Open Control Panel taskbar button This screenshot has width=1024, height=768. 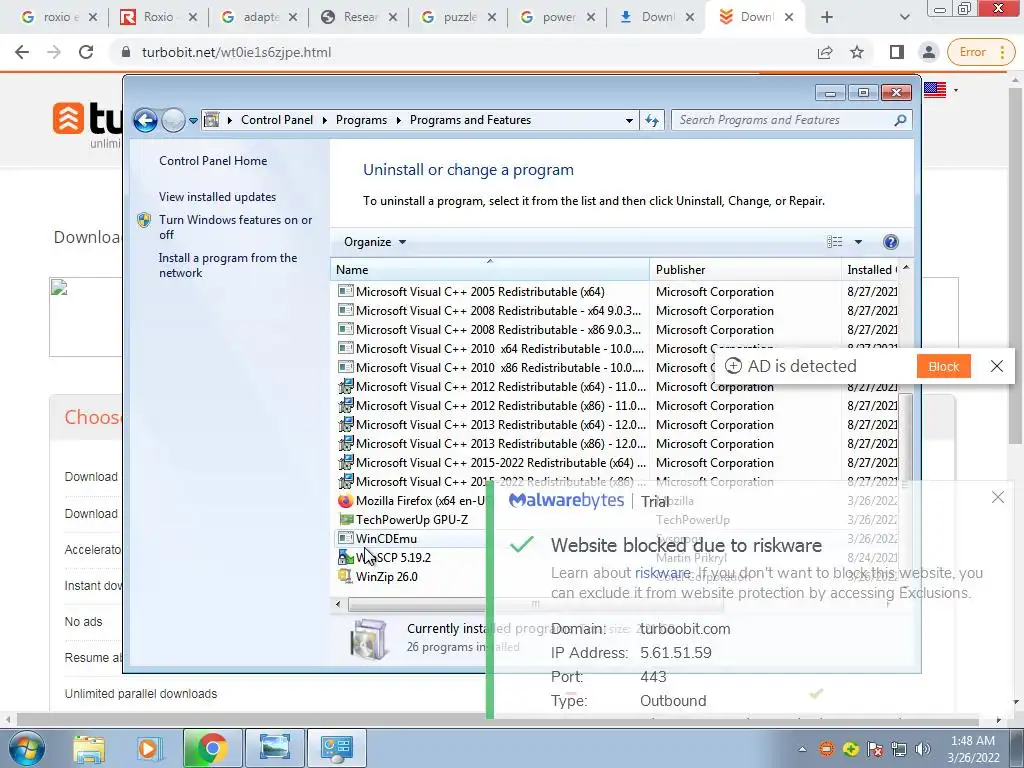point(337,748)
